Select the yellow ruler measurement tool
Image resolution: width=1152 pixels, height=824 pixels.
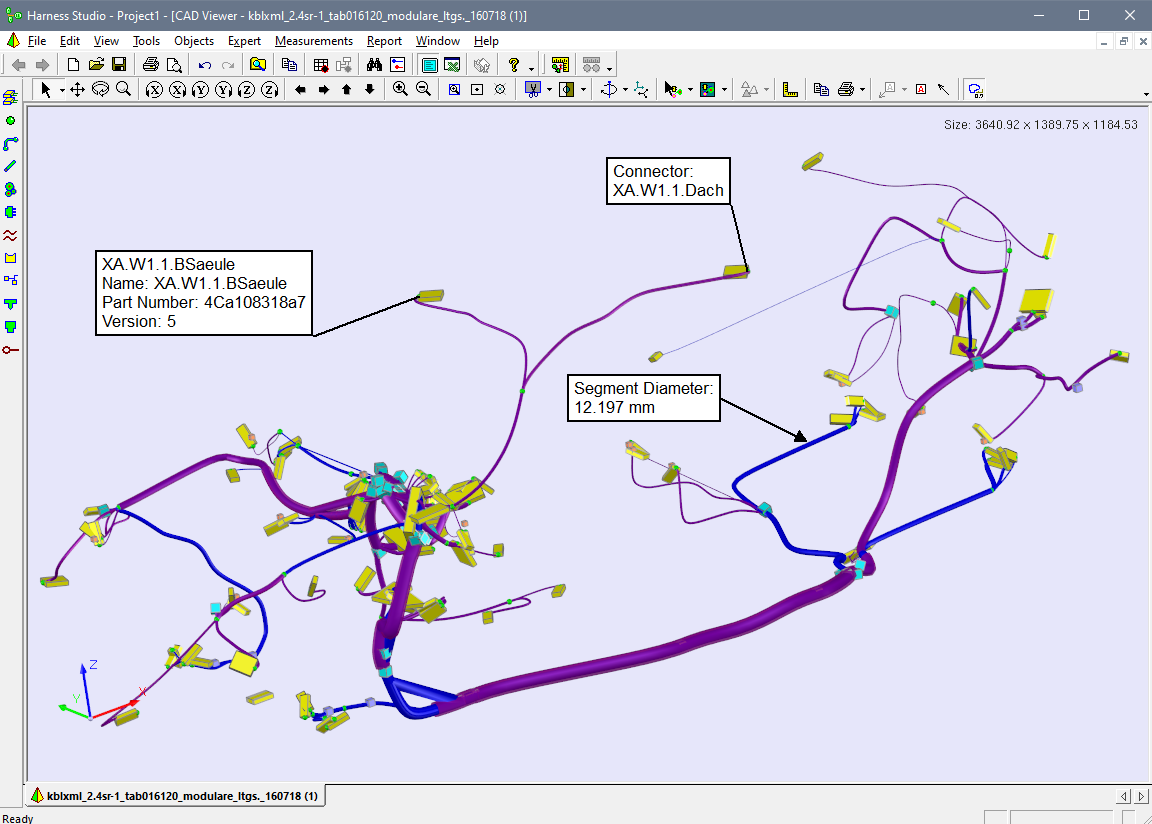point(559,64)
